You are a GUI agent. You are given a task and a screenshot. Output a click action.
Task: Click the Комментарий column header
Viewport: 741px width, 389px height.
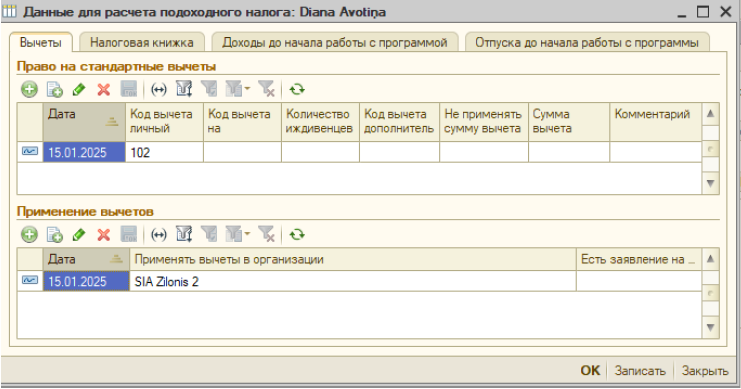[655, 121]
